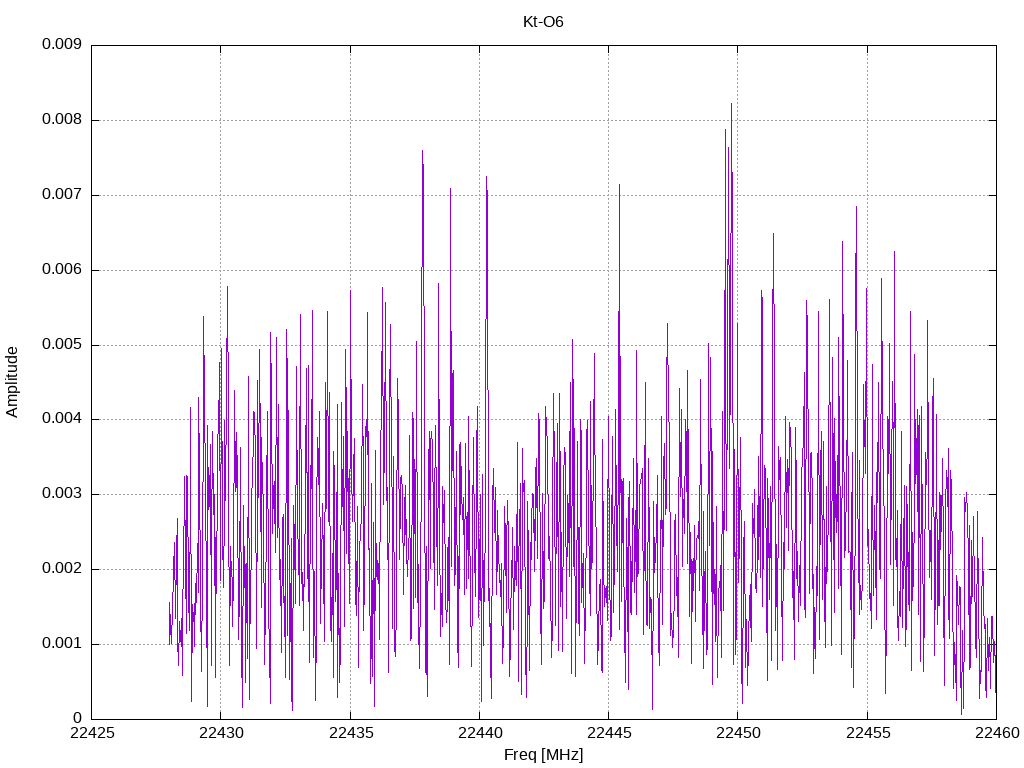
Task: Click x-axis tick label 22455
Action: pyautogui.click(x=867, y=733)
